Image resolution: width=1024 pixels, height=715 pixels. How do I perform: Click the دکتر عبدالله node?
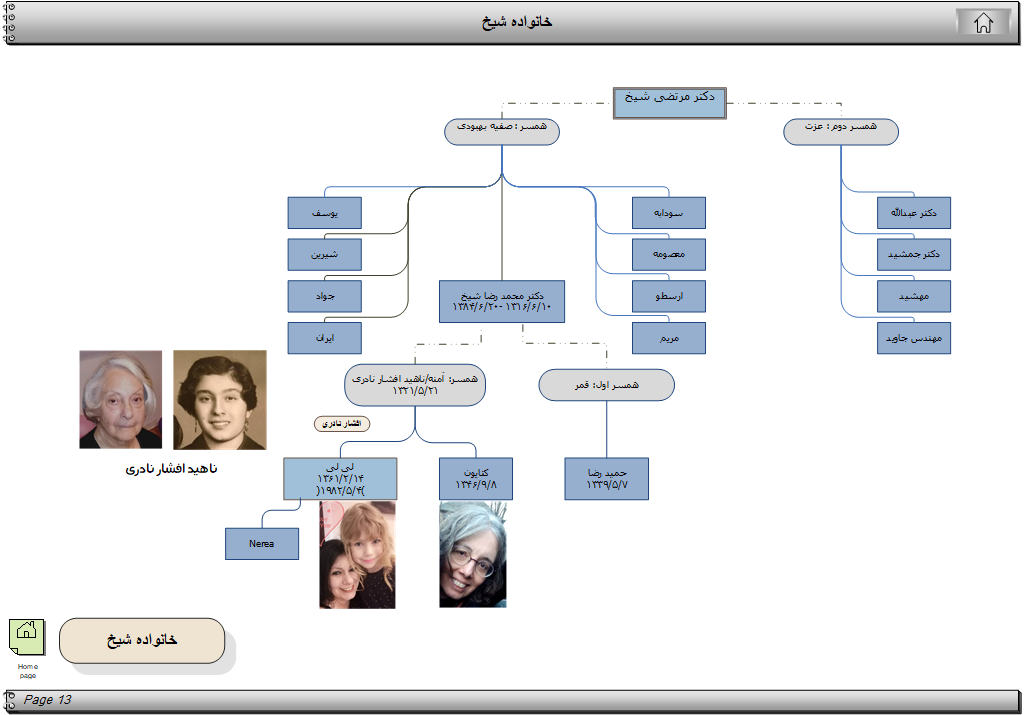coord(913,213)
